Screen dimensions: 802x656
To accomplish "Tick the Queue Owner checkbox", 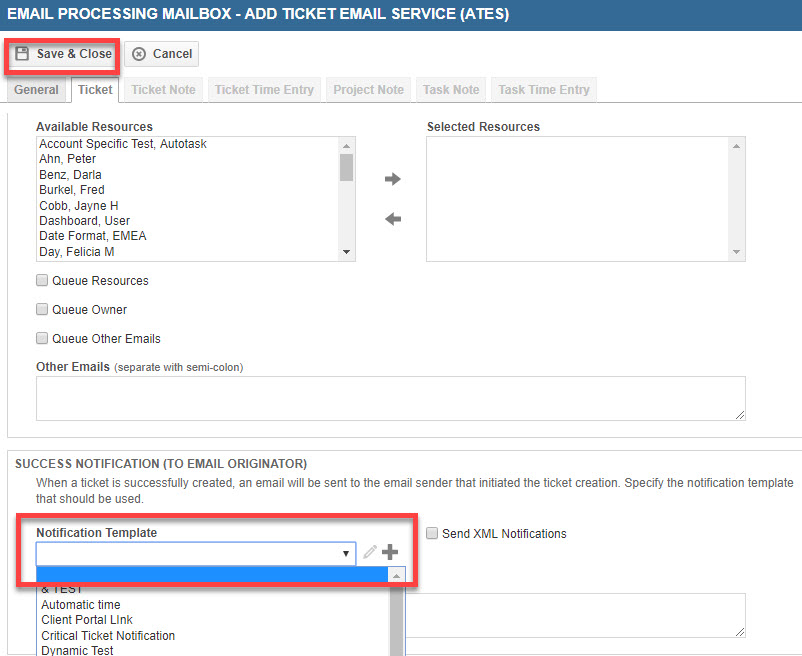I will [x=42, y=309].
